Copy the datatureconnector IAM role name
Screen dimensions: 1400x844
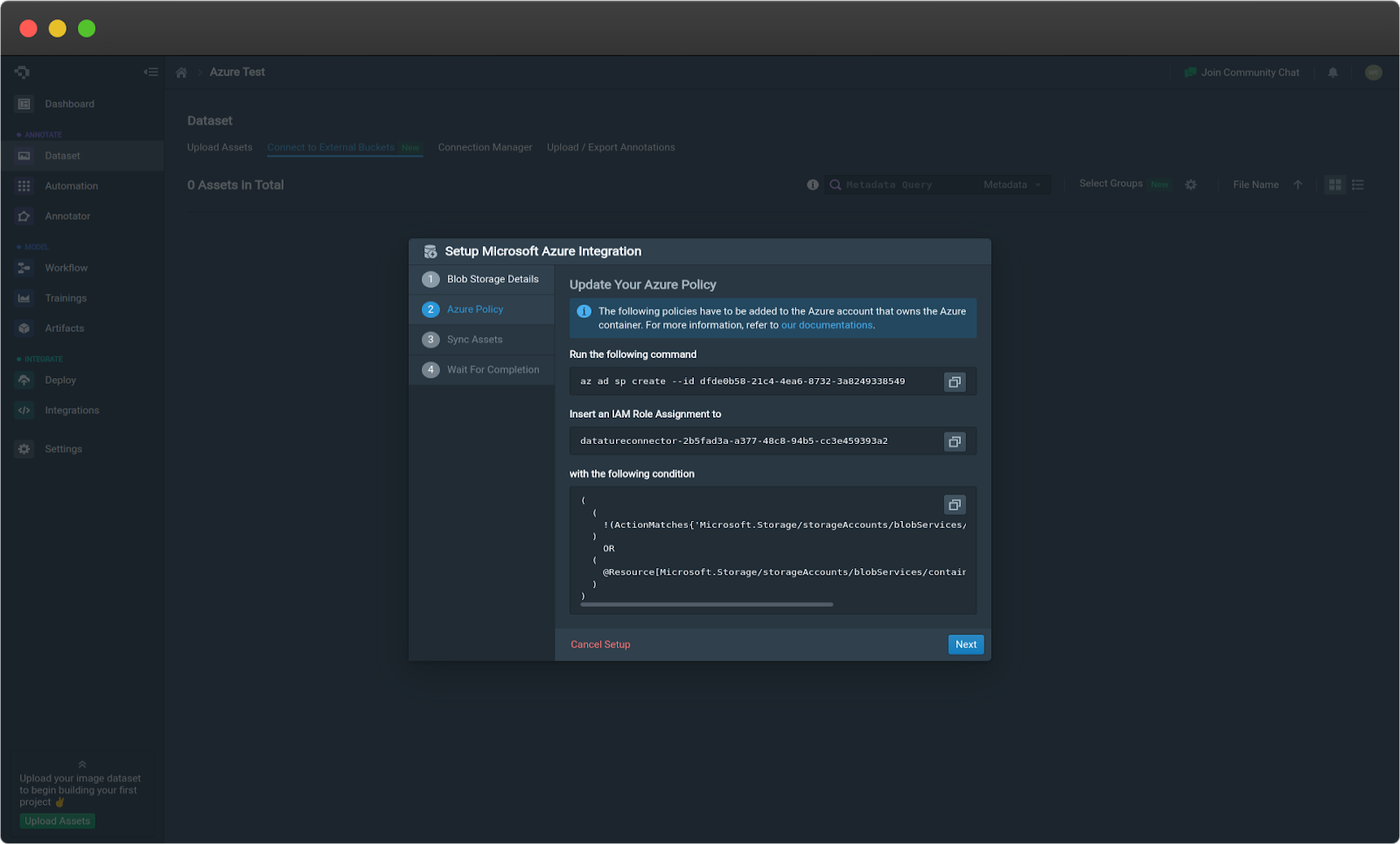(x=954, y=441)
